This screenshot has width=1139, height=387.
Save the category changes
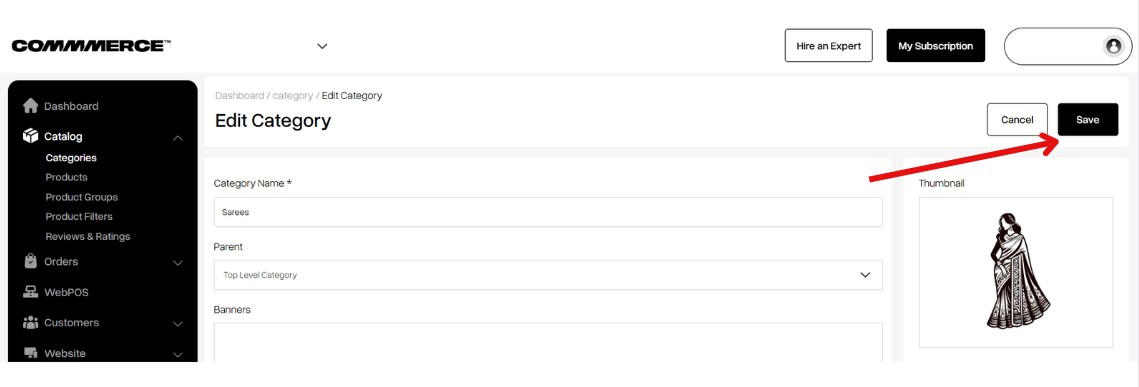pos(1087,120)
